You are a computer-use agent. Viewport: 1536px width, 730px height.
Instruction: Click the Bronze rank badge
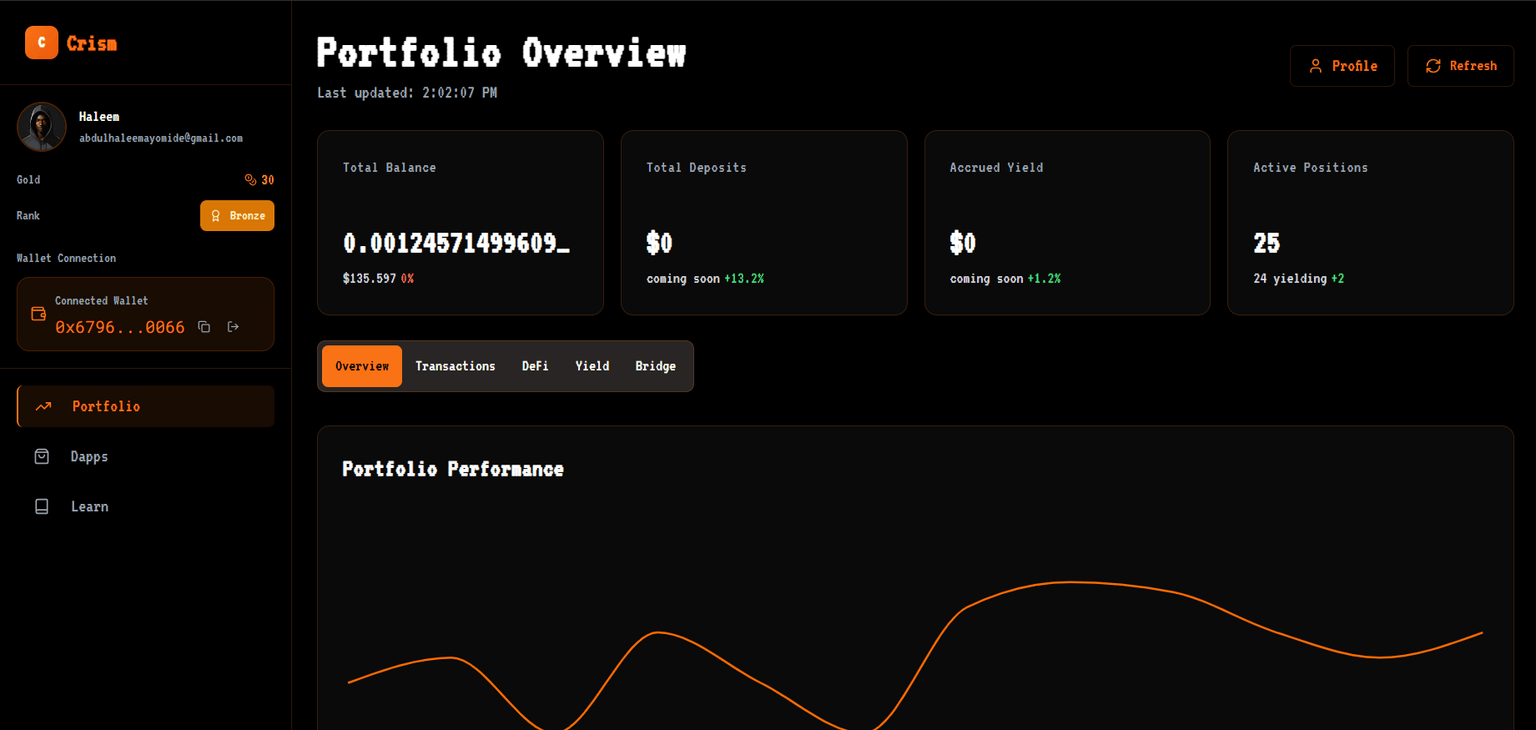tap(237, 216)
